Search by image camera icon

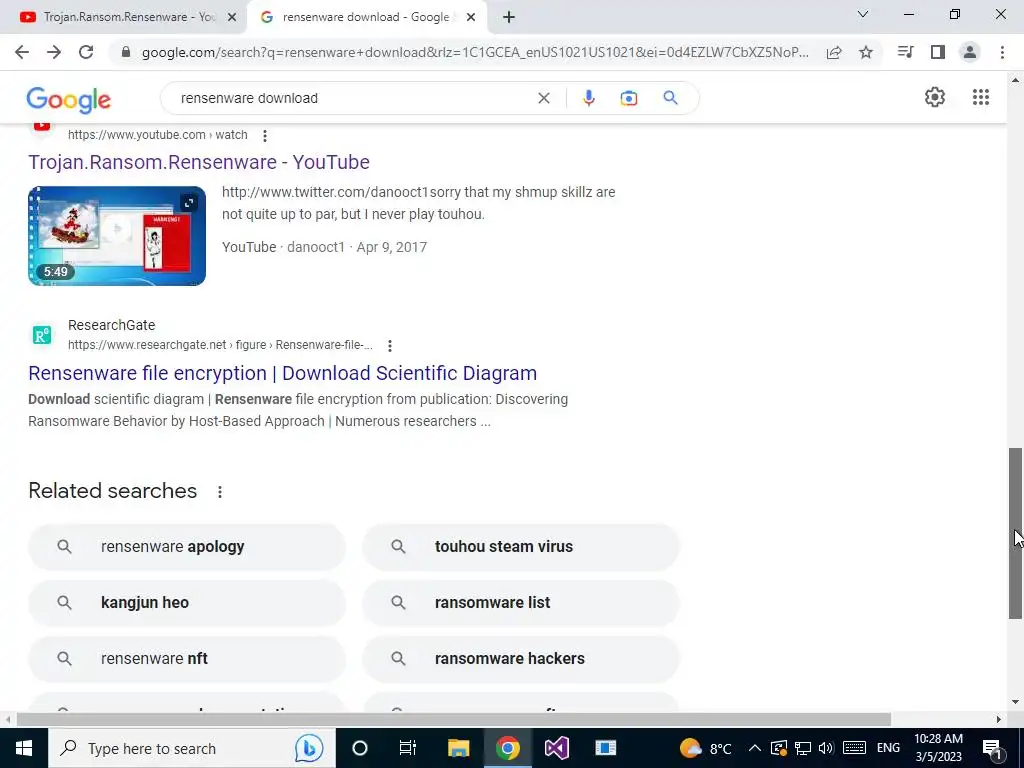tap(628, 98)
